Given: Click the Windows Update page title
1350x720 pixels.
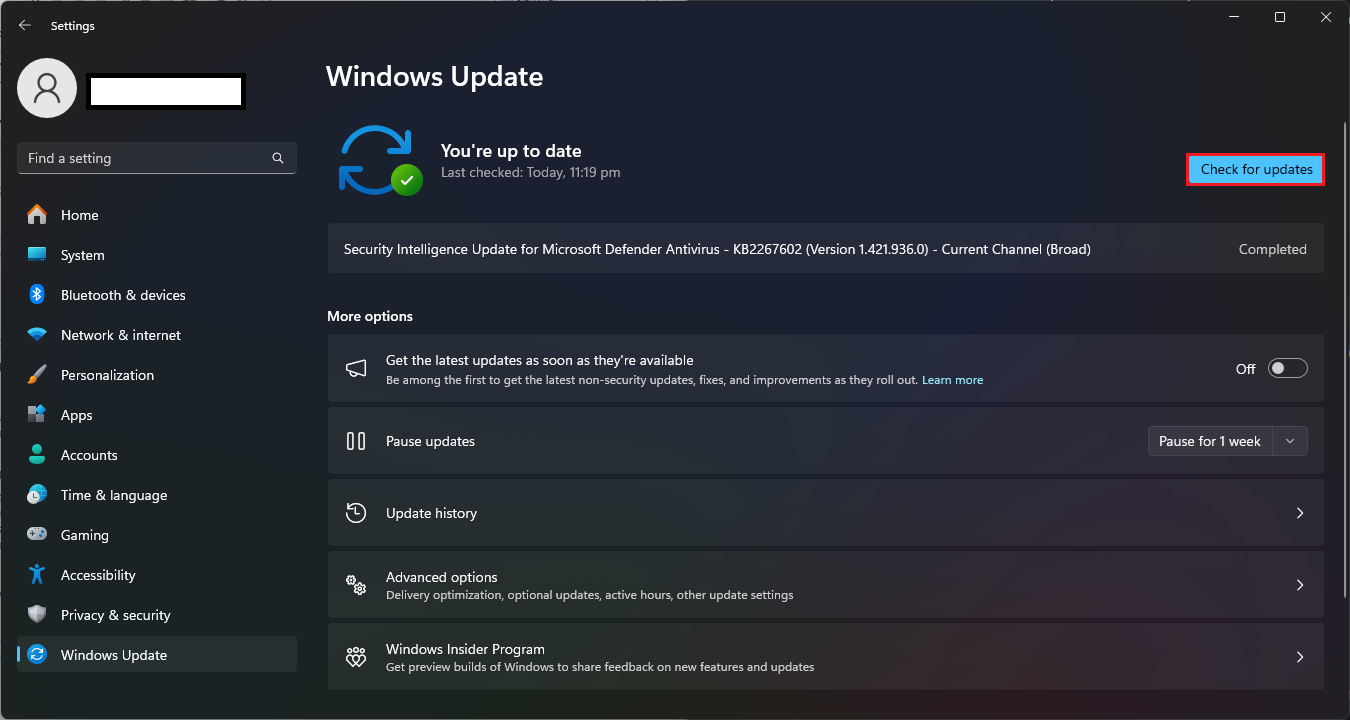Looking at the screenshot, I should pyautogui.click(x=435, y=77).
